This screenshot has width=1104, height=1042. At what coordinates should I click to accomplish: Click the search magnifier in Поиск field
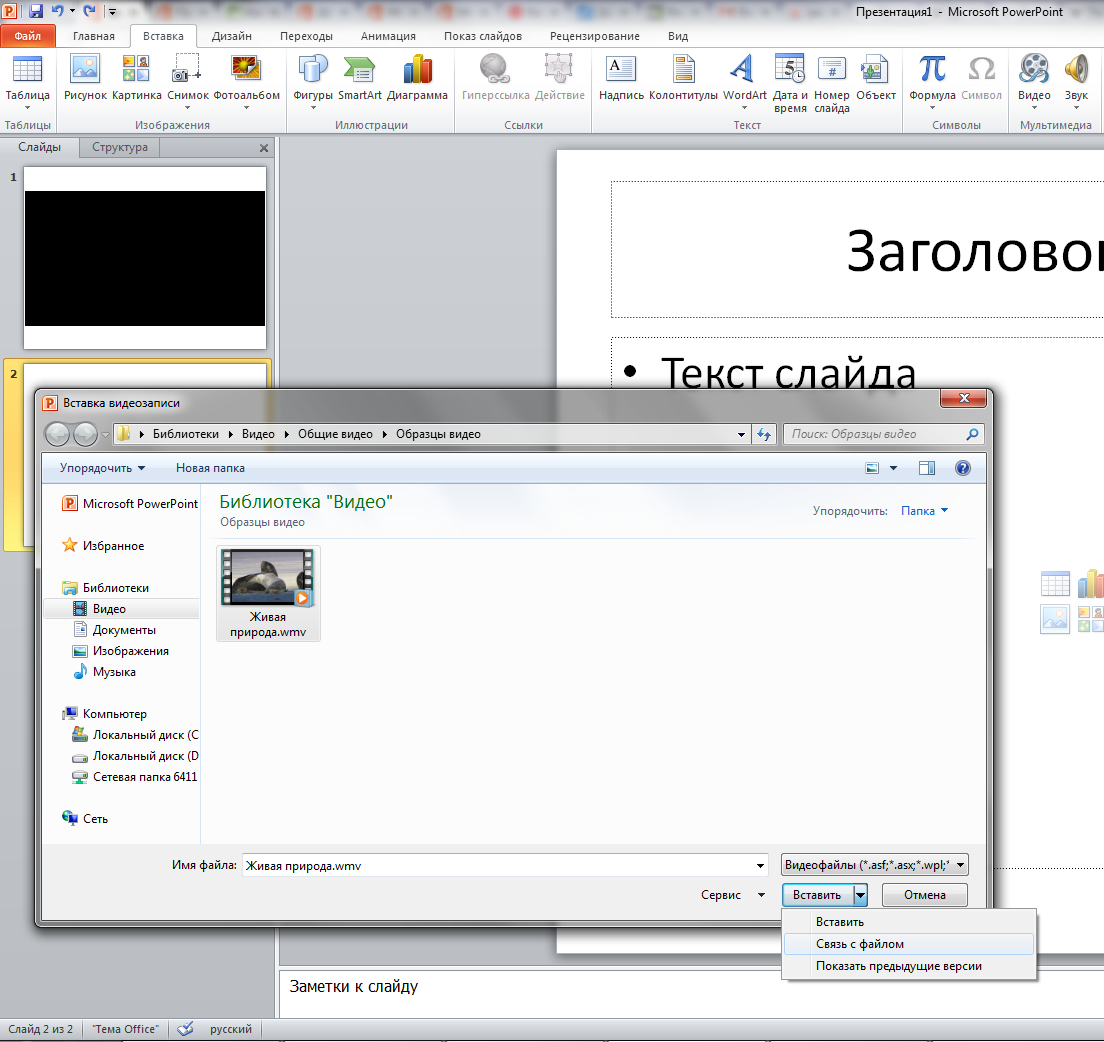pyautogui.click(x=972, y=434)
